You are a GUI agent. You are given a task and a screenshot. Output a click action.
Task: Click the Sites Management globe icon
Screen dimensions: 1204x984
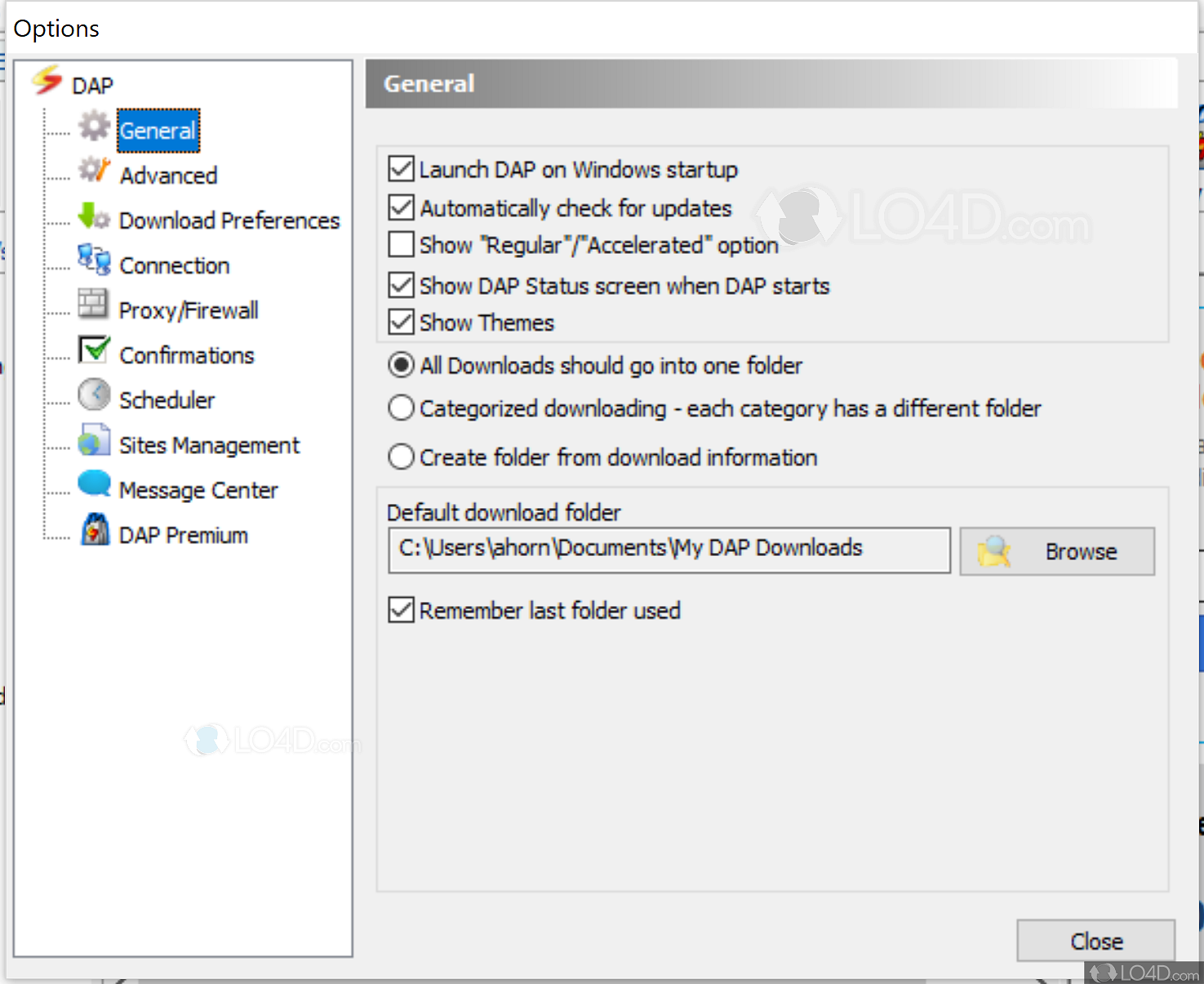(92, 439)
